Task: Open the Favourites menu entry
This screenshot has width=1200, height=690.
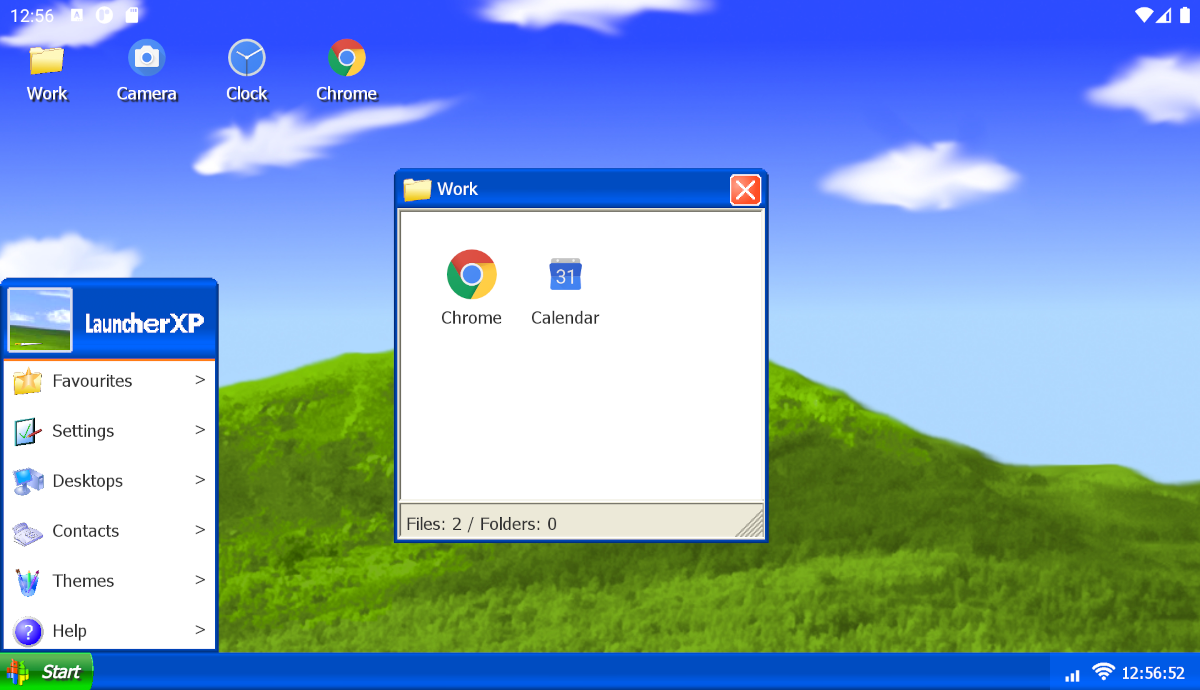Action: point(110,381)
